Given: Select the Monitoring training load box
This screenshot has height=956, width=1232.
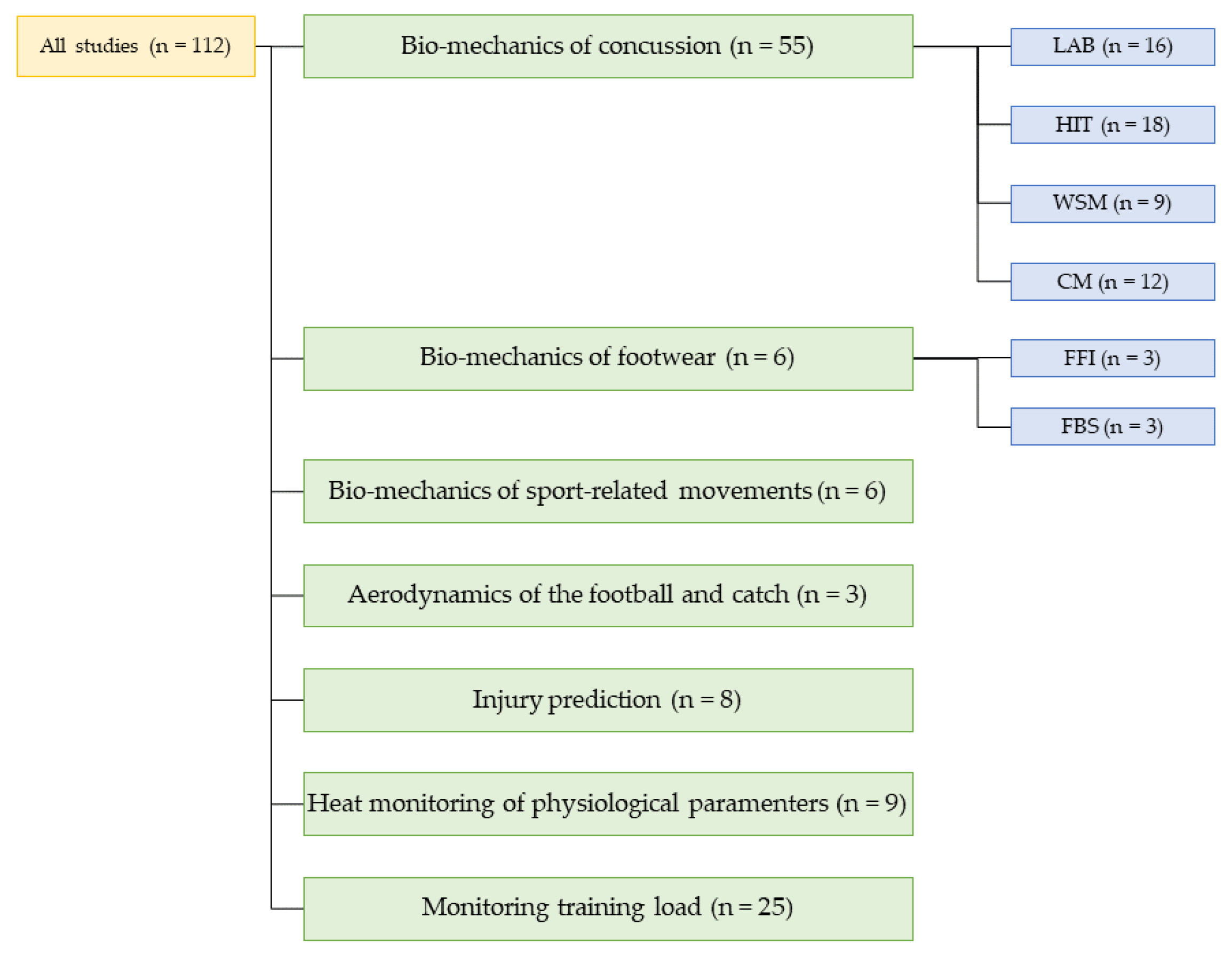Looking at the screenshot, I should 608,909.
